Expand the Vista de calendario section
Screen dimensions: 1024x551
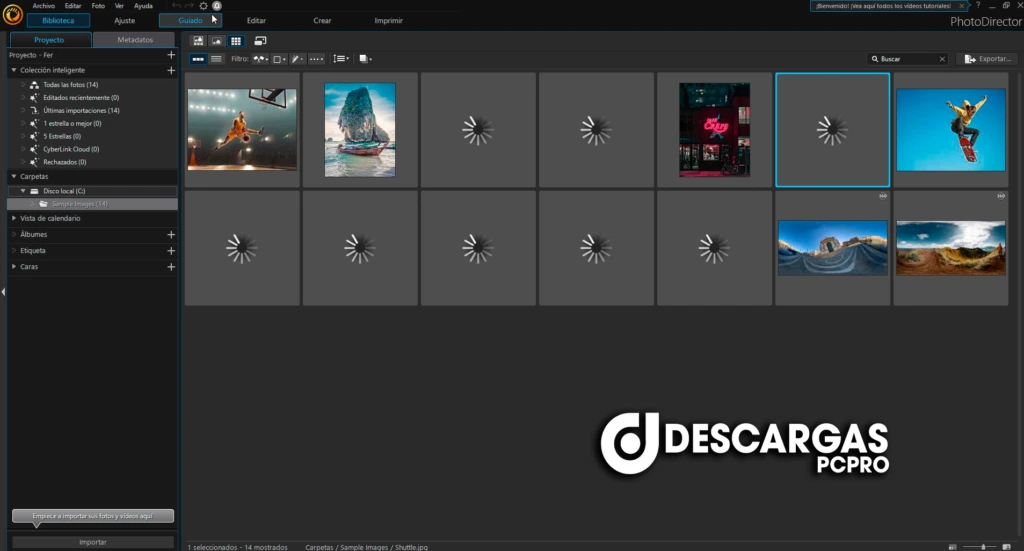pyautogui.click(x=13, y=218)
